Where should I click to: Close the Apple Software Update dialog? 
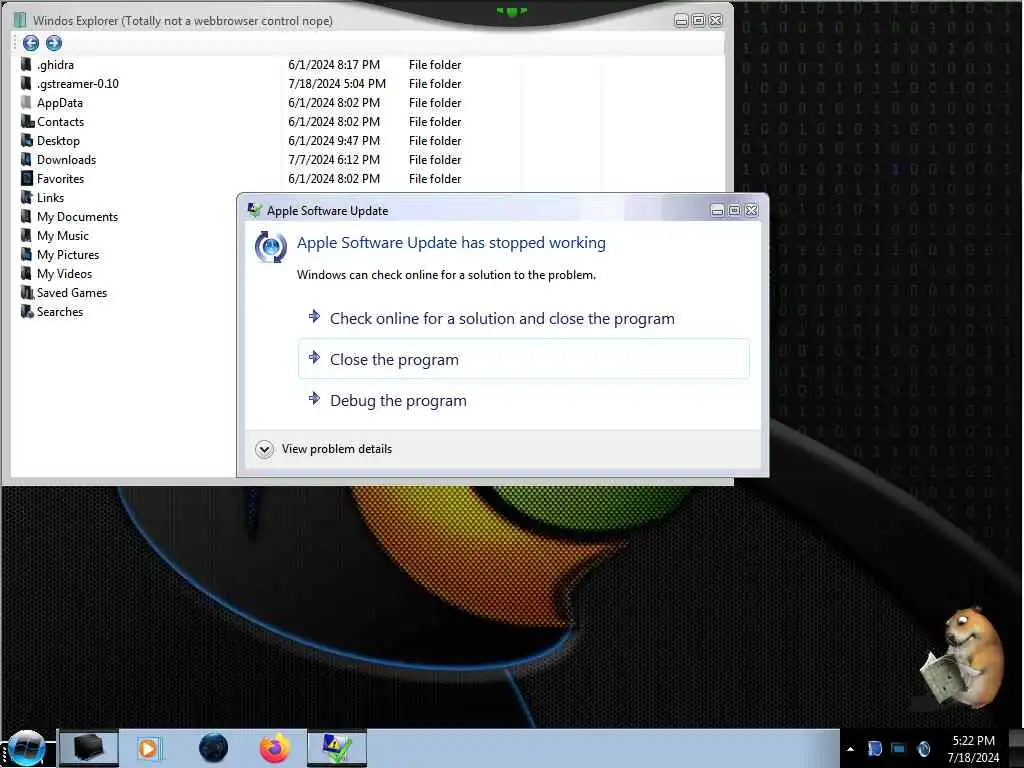coord(752,210)
